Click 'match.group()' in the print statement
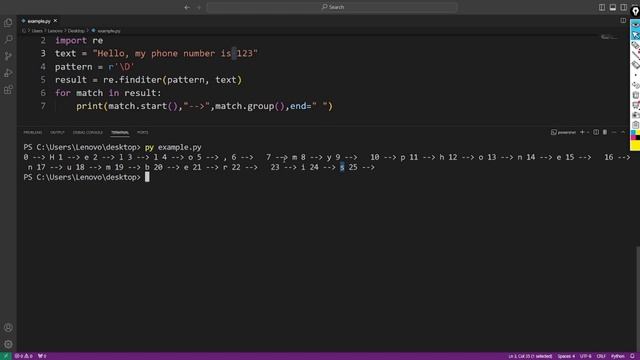Screen dimensions: 640x360 click(250, 106)
